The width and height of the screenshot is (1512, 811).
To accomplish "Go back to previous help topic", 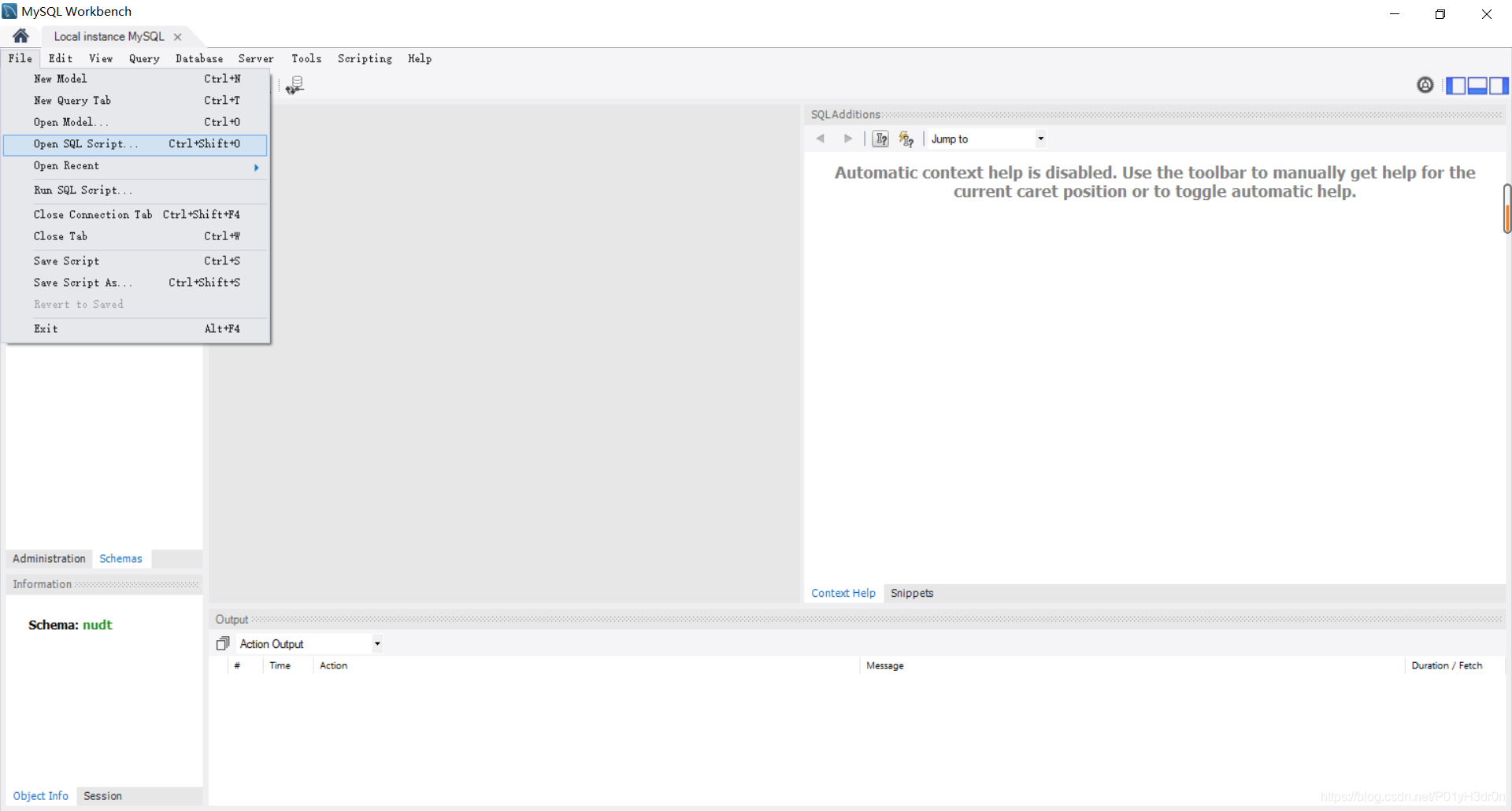I will pos(821,139).
